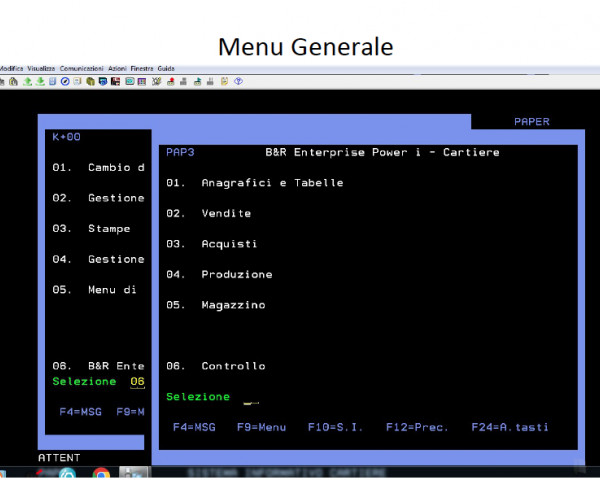Click the Menu Generale heading
This screenshot has width=600, height=480.
[306, 47]
